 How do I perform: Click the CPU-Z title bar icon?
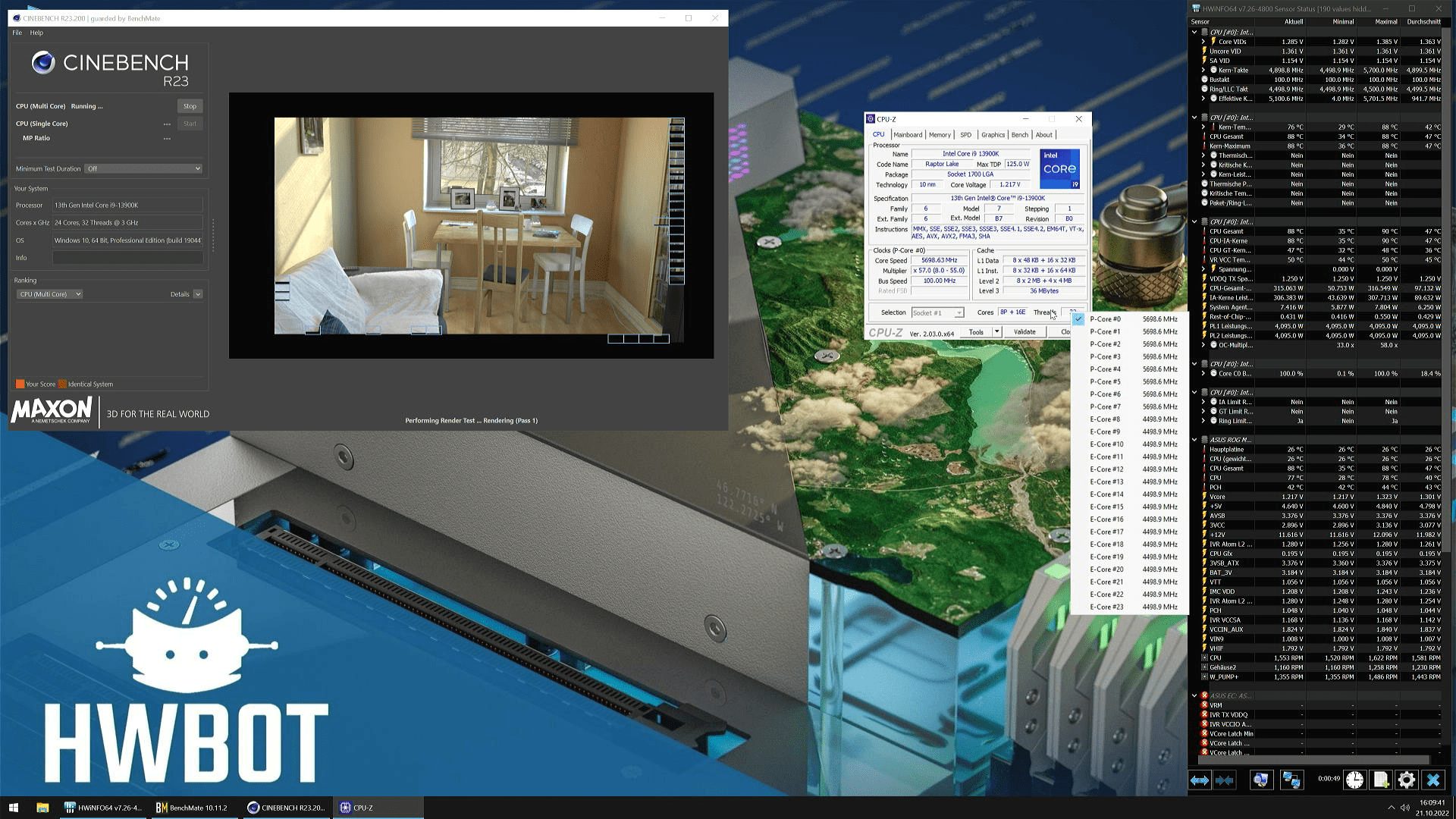[871, 119]
